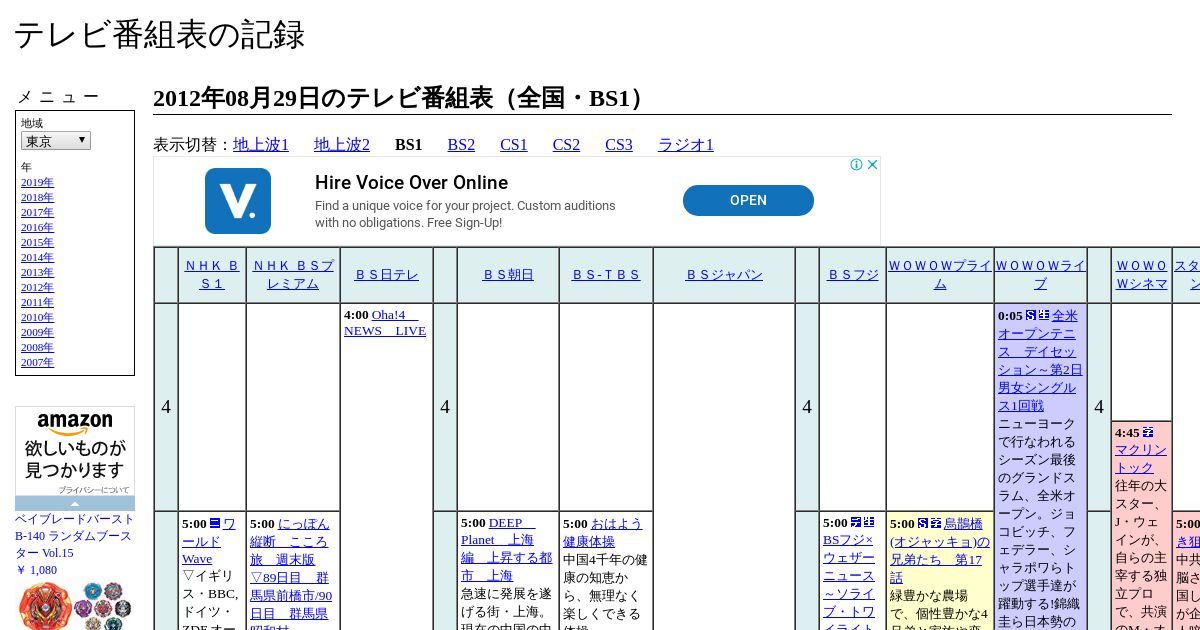1200x630 pixels.
Task: Open the ＷＯＷＯＷプライム channel link
Action: (940, 275)
